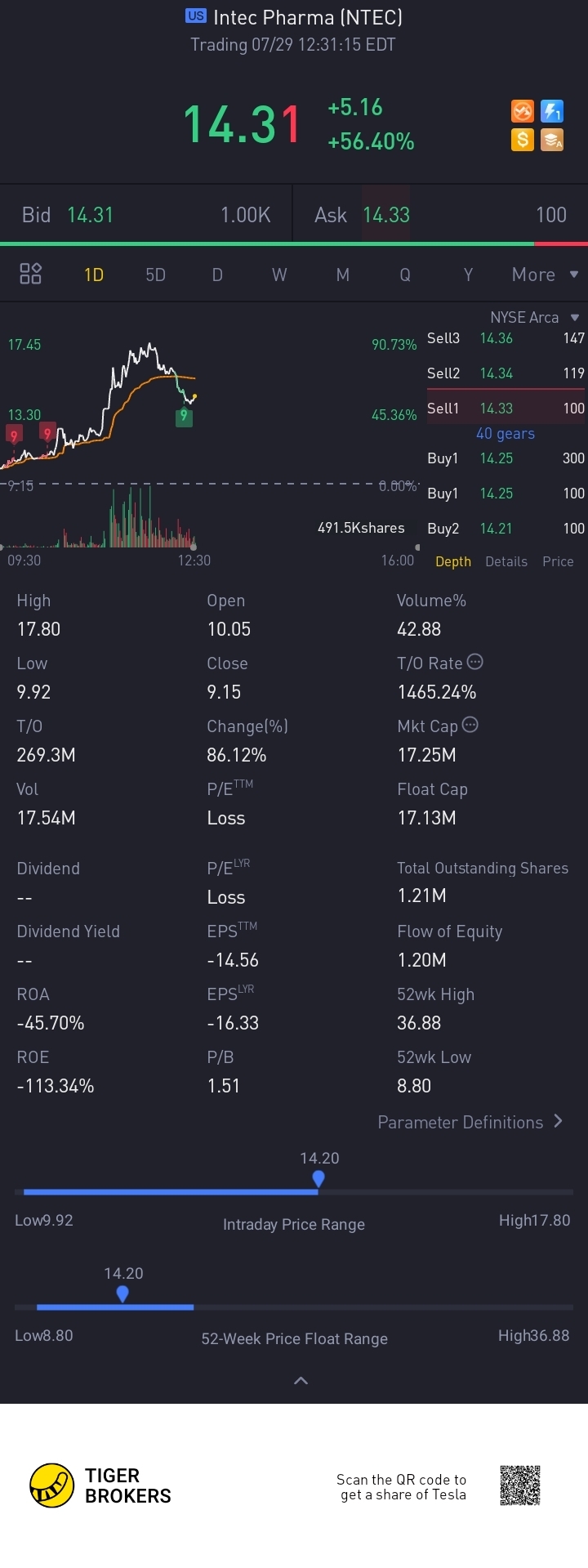Open T/O Rate info bubble icon
This screenshot has width=588, height=1568.
click(474, 662)
